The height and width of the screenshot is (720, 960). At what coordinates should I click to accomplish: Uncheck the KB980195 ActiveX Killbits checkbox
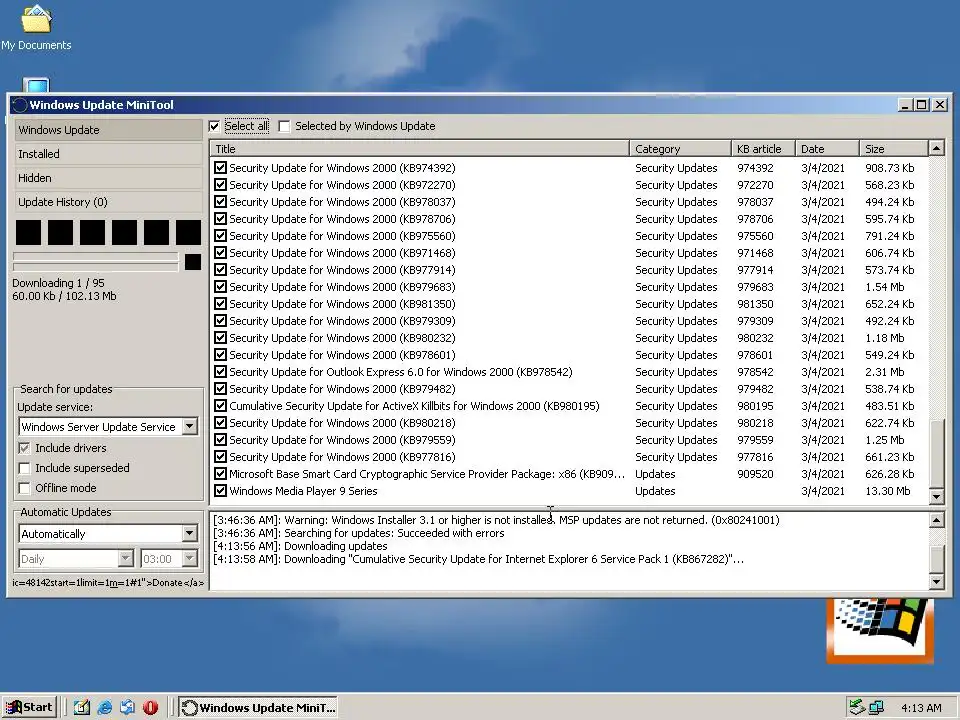click(x=220, y=405)
